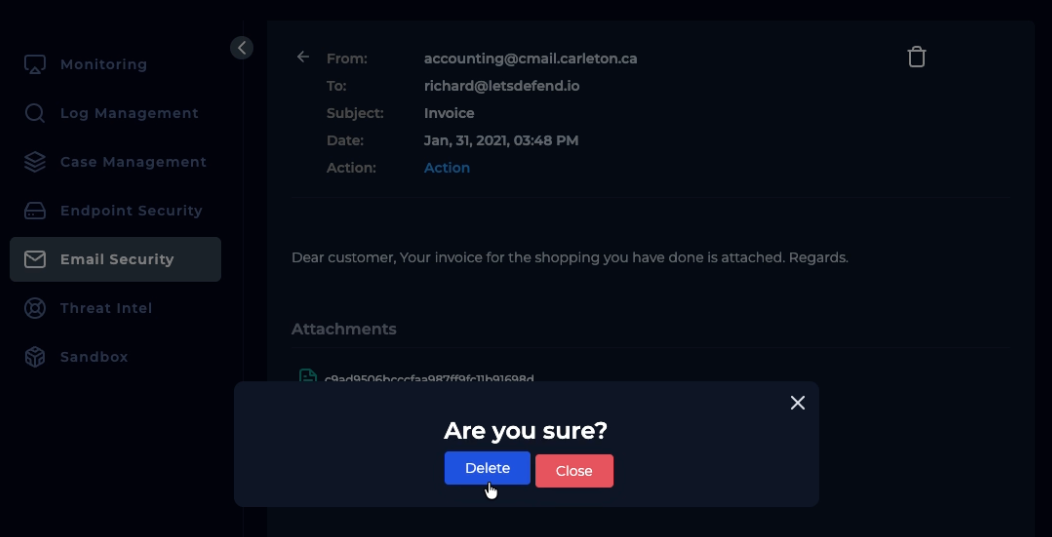Click the sender address accounting@cmail.carleton.ca
Screen dimensions: 1052x537
530,58
